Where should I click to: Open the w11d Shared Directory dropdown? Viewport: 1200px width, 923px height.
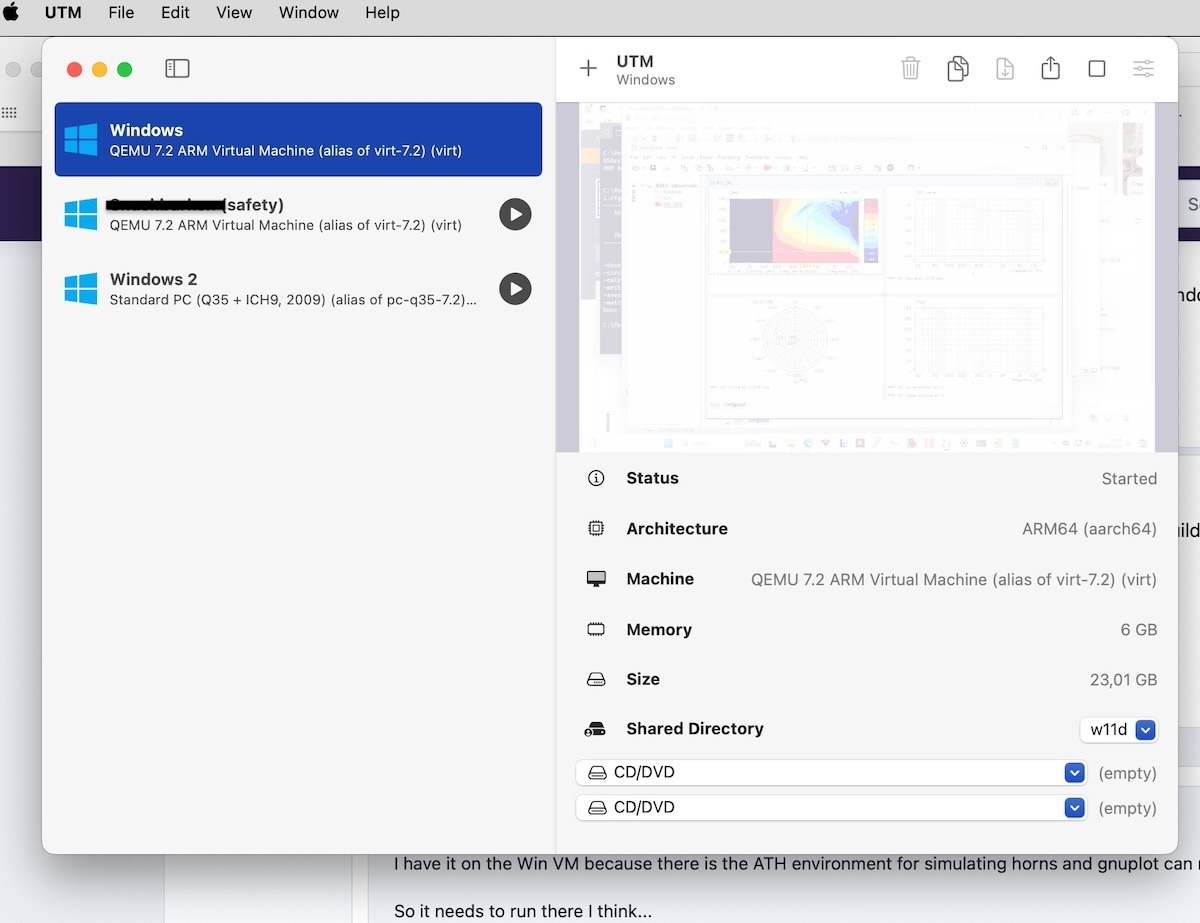(x=1119, y=729)
